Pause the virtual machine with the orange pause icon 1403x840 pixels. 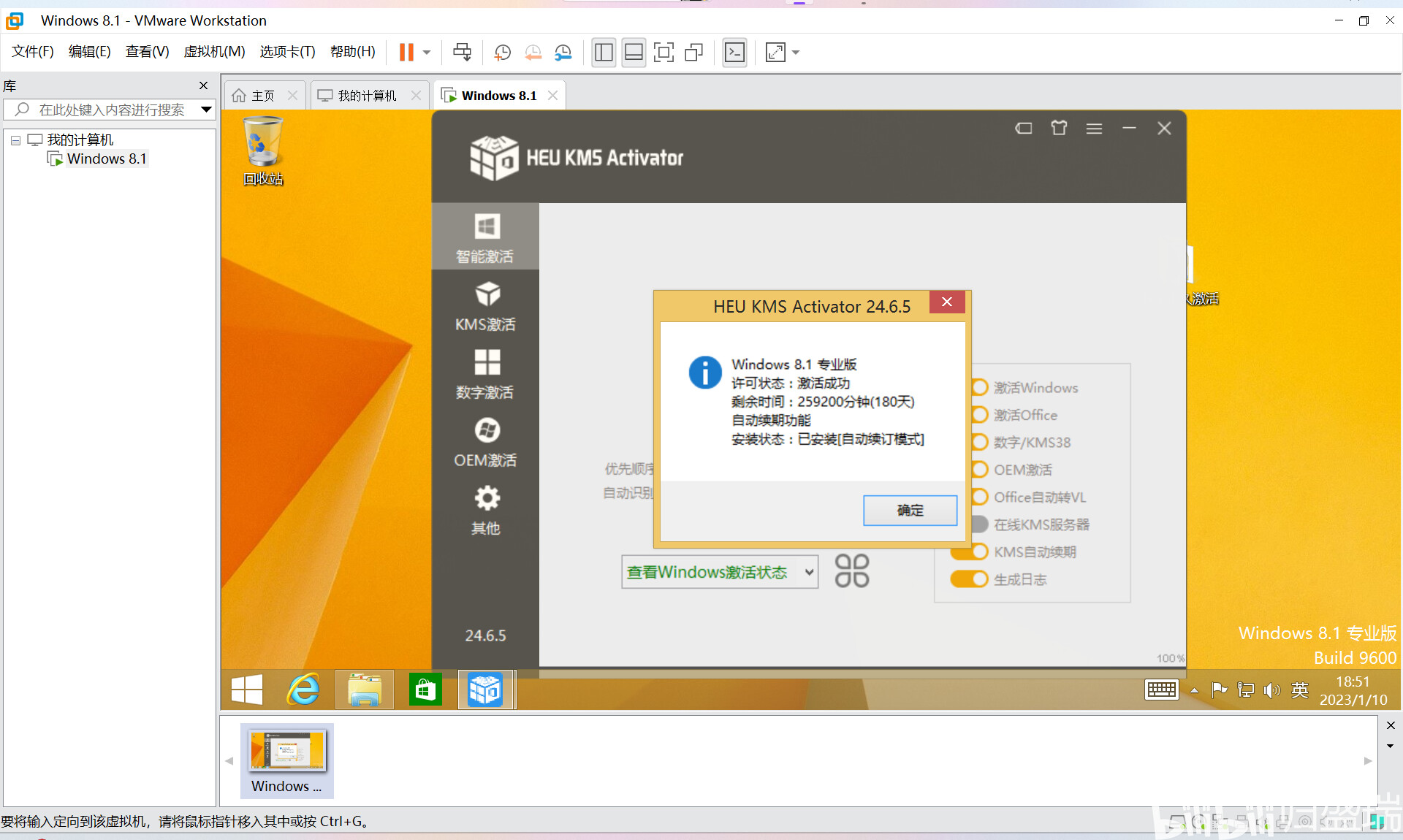406,52
